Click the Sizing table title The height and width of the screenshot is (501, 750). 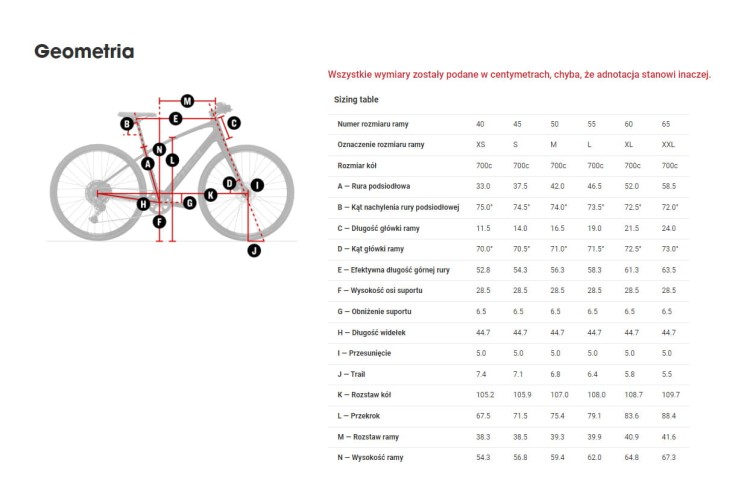(x=356, y=100)
